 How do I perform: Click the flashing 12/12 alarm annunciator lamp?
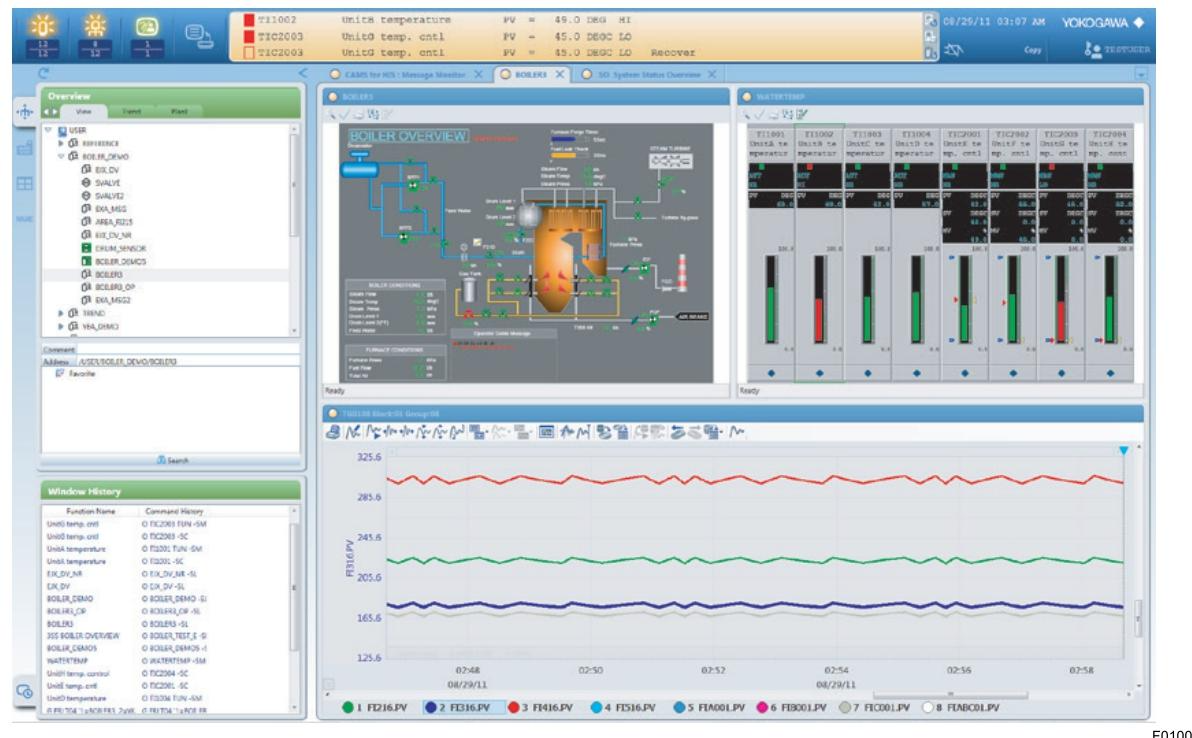click(42, 26)
